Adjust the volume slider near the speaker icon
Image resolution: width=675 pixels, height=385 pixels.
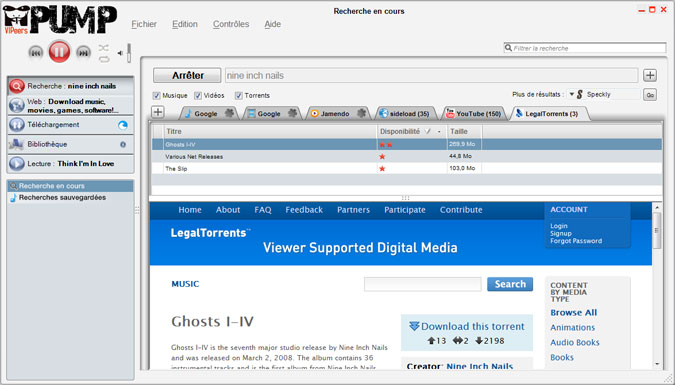pos(128,53)
